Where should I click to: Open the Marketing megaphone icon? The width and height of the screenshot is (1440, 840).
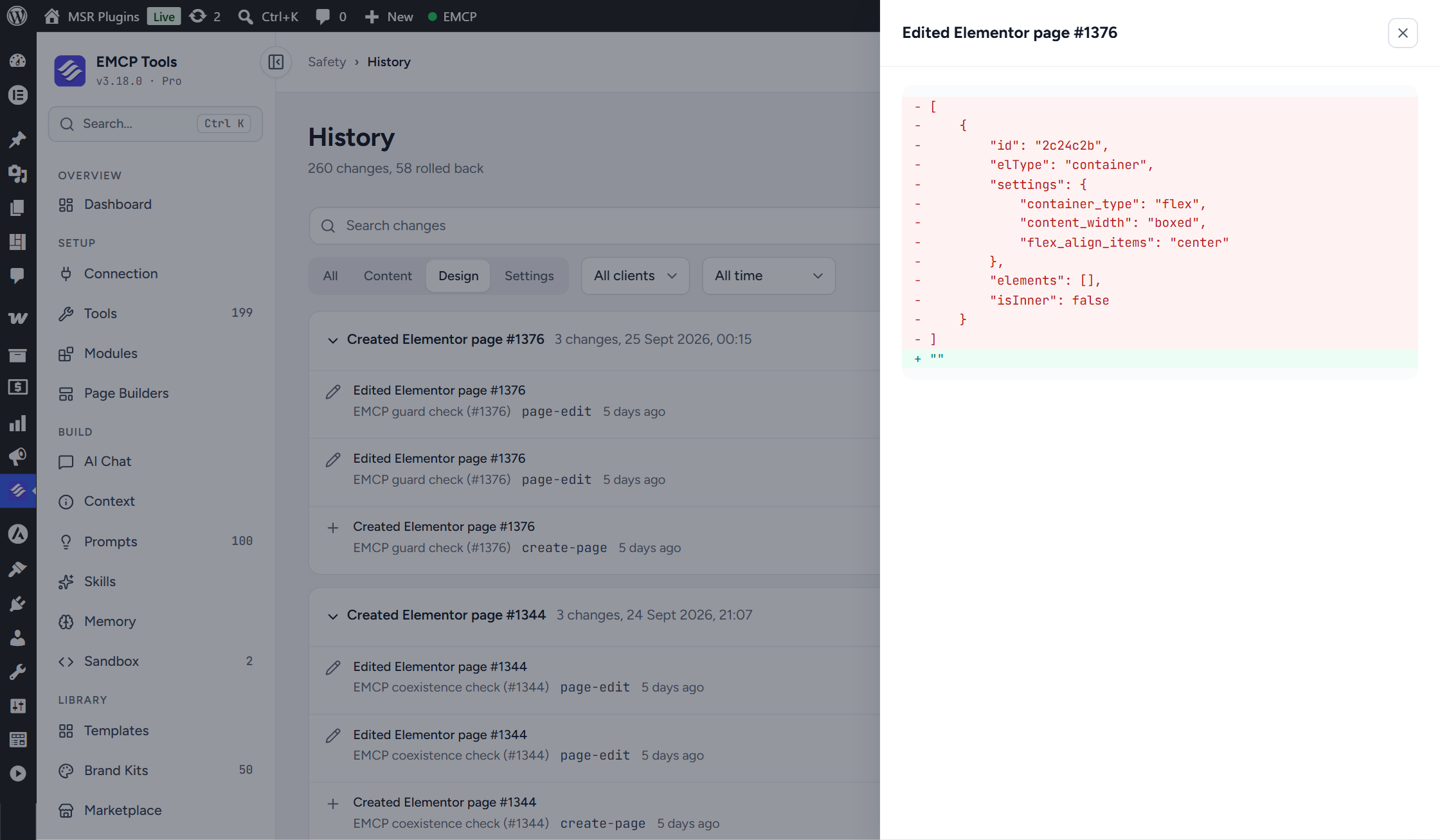(17, 457)
